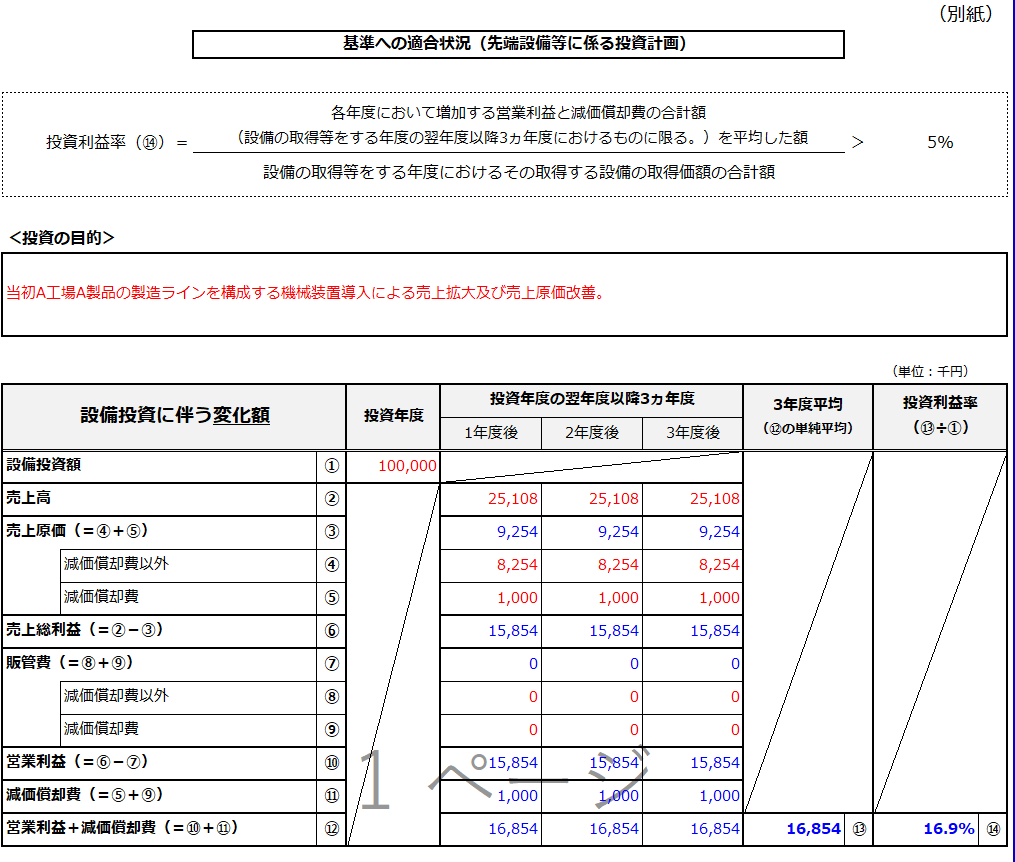1015x862 pixels.
Task: Select the 3年度後 column header
Action: click(693, 433)
